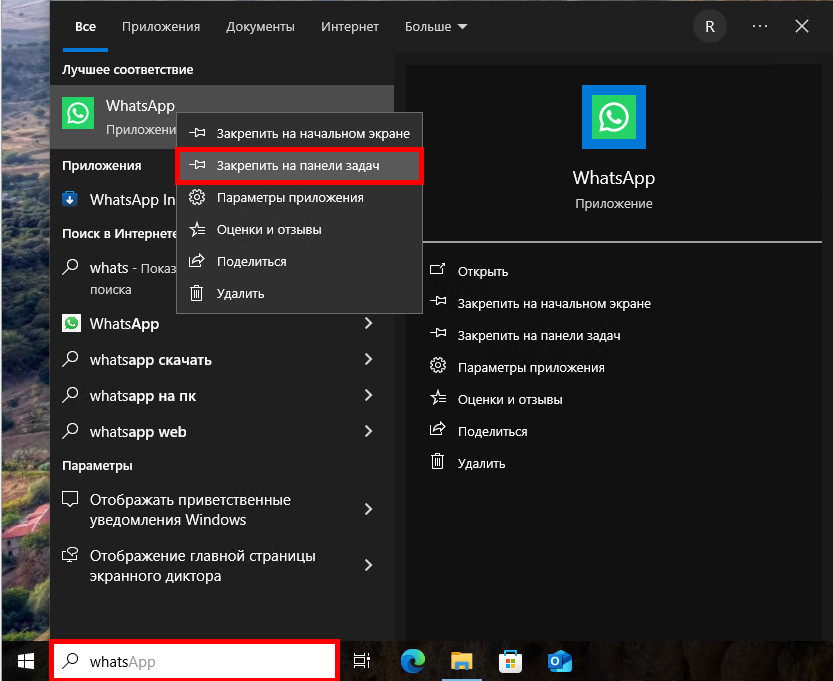The height and width of the screenshot is (681, 833).
Task: Click the Task View icon
Action: (361, 661)
